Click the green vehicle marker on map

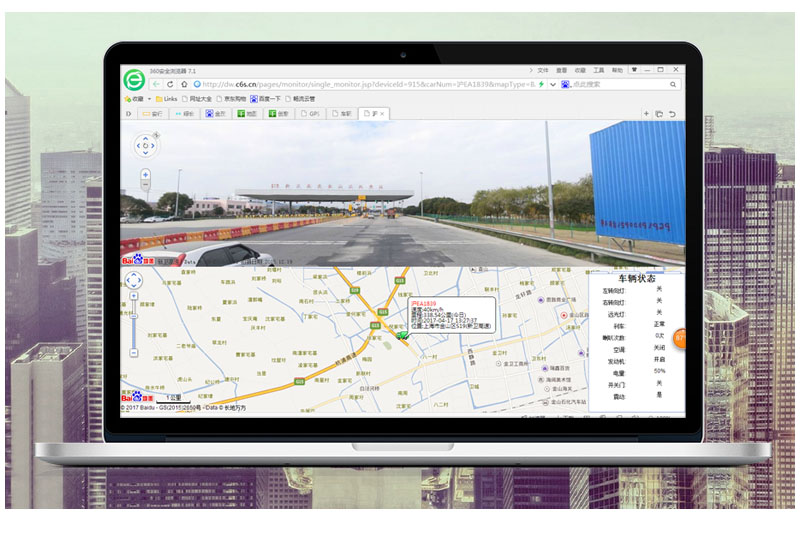coord(404,335)
